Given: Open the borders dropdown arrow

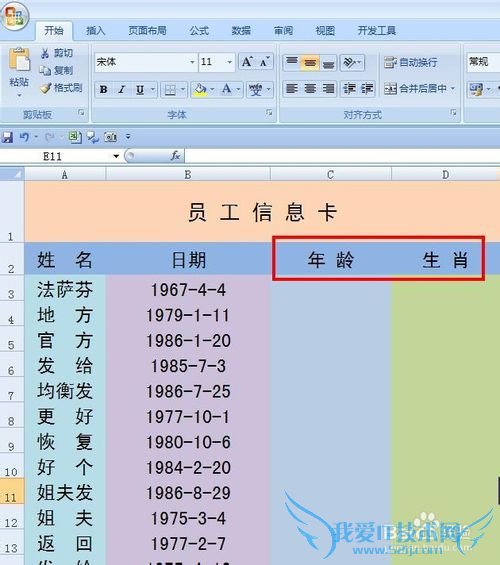Looking at the screenshot, I should coord(183,89).
